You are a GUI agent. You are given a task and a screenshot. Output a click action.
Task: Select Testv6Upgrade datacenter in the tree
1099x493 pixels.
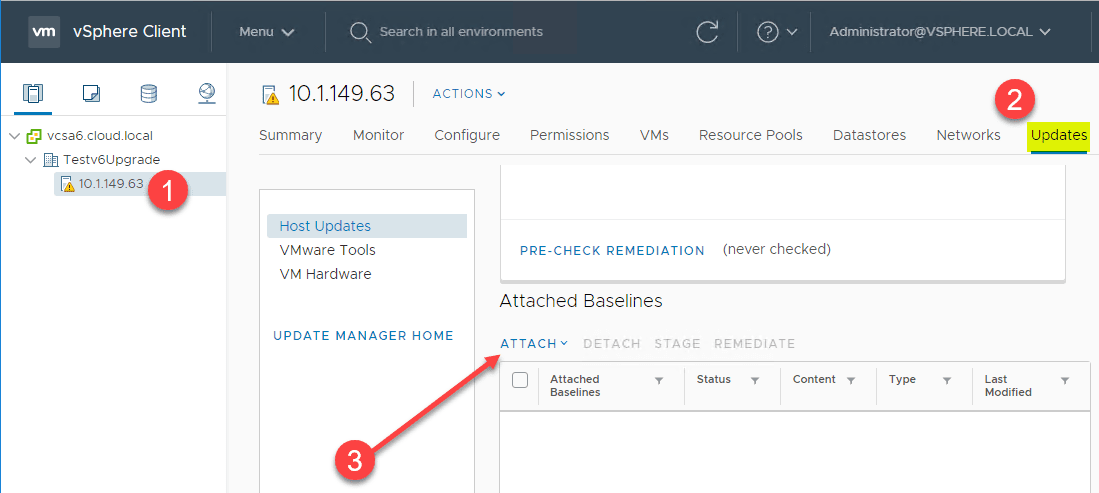(111, 159)
